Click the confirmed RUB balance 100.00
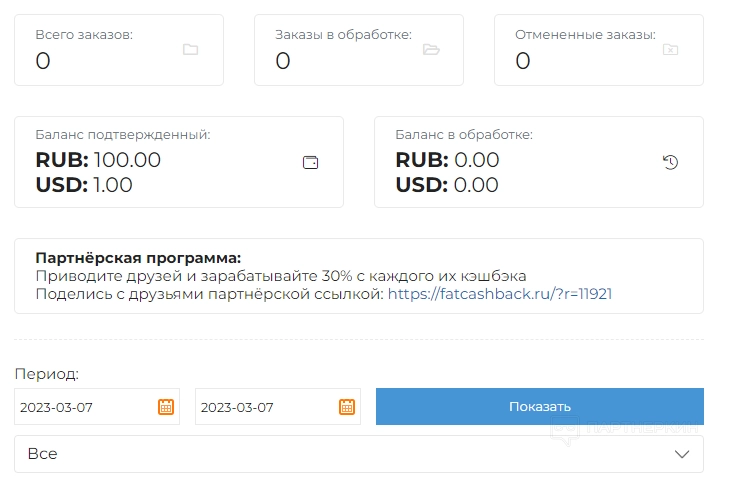 click(x=127, y=160)
